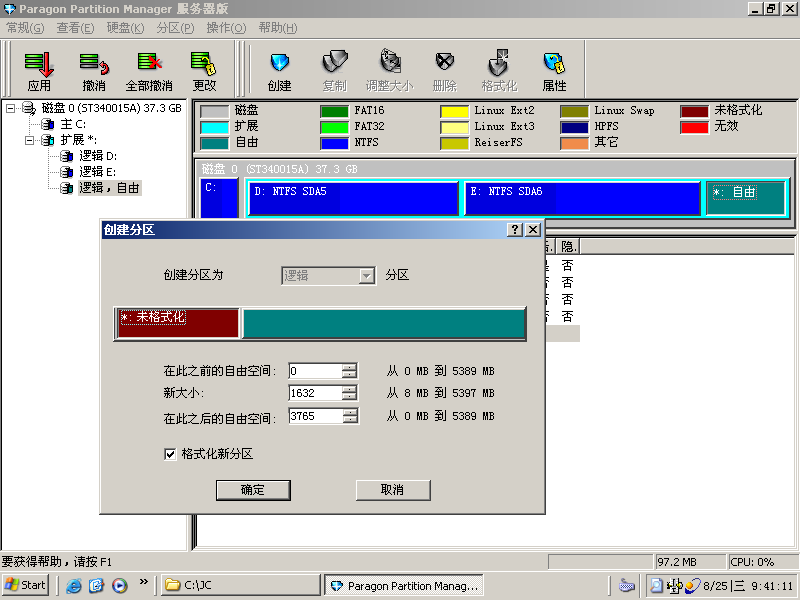
Task: Close the 创建分区 dialog
Action: (x=533, y=230)
